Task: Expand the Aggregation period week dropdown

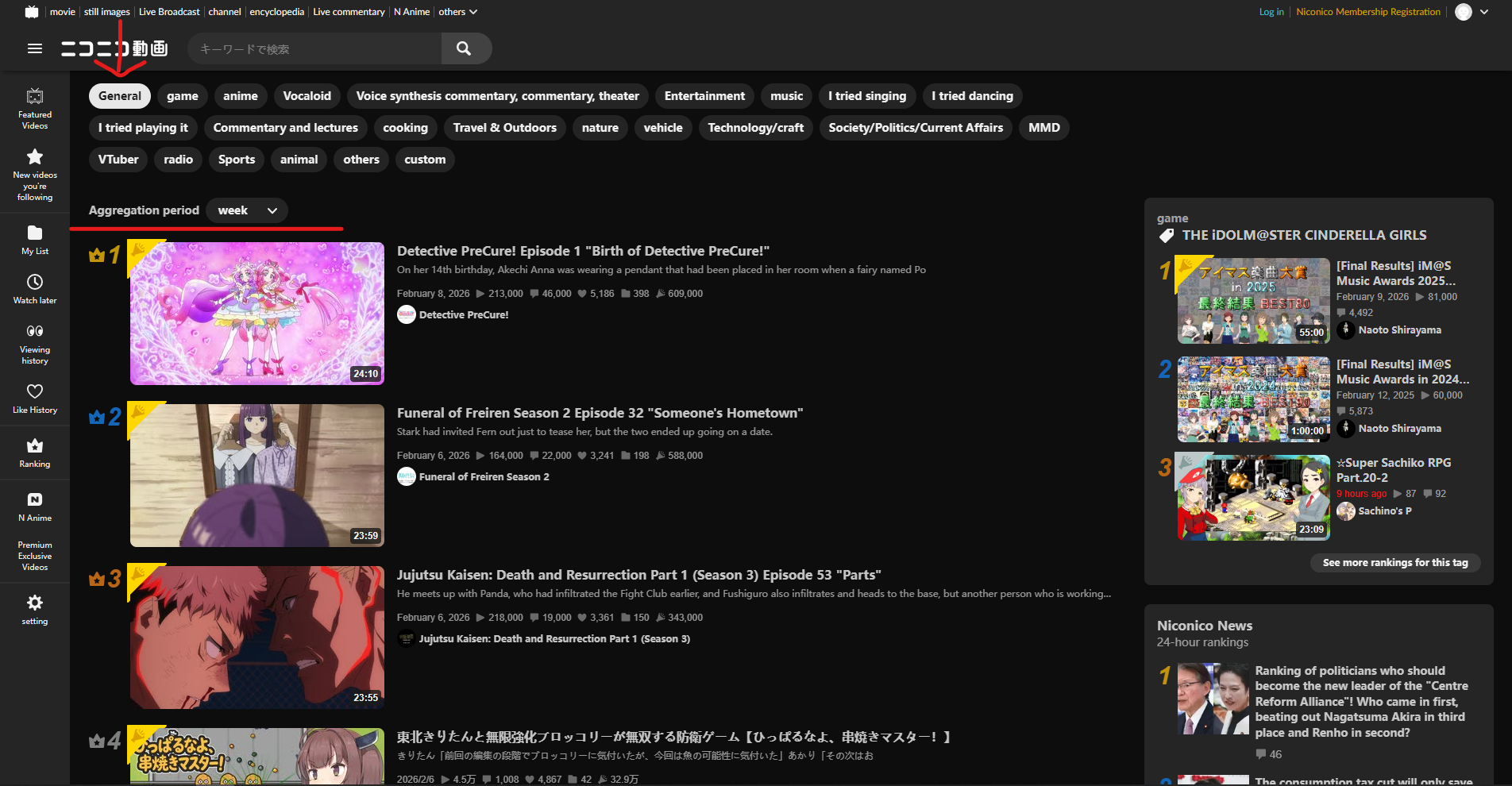Action: click(247, 210)
